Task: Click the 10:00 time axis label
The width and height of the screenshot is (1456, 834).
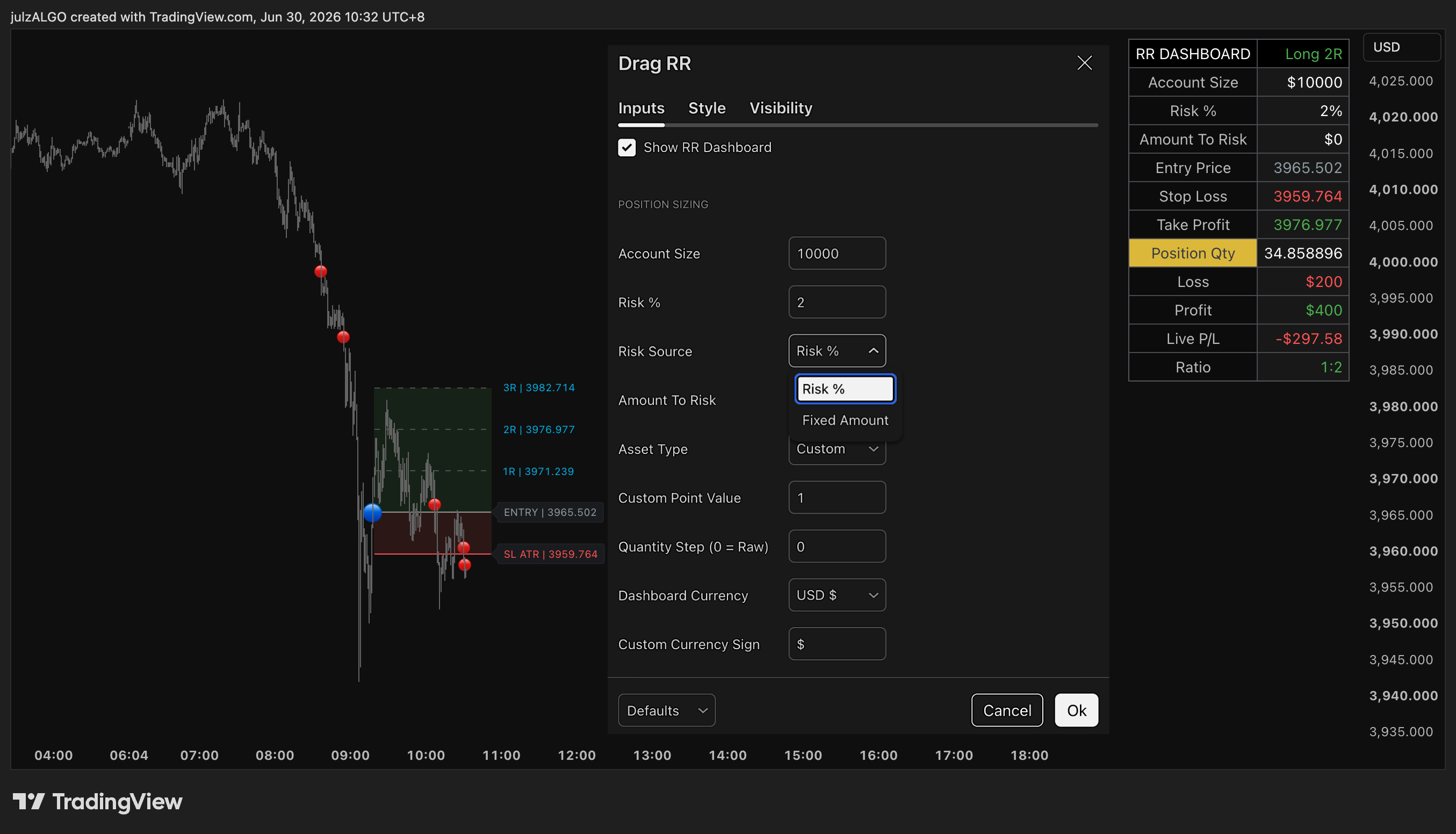Action: [426, 755]
